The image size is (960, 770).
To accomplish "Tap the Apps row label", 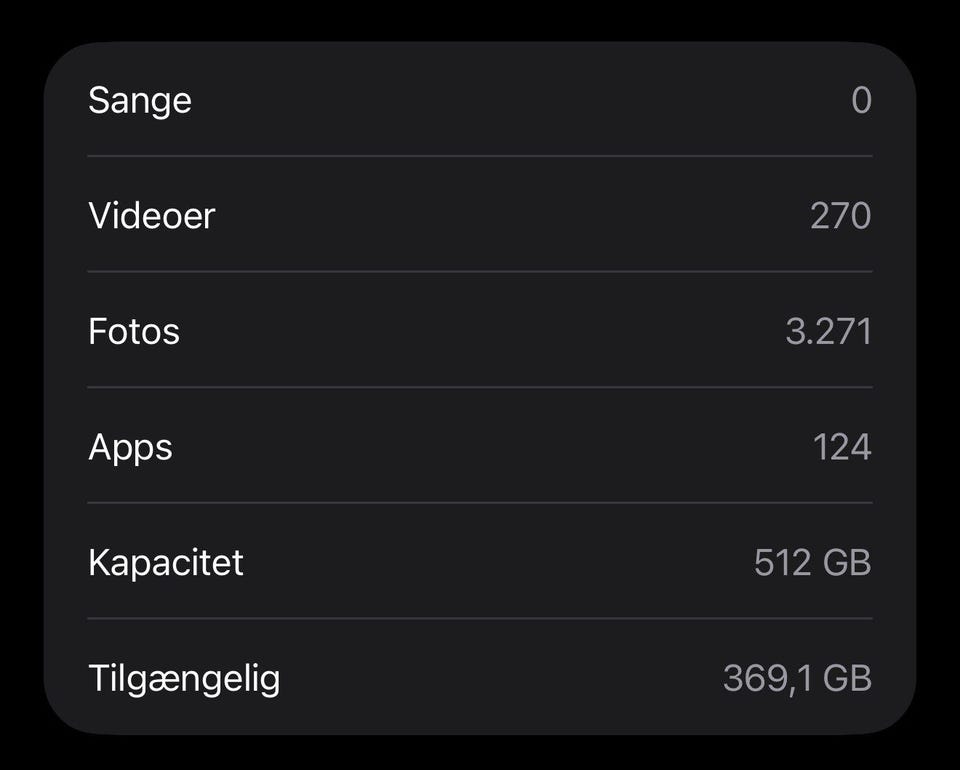I will (x=130, y=447).
